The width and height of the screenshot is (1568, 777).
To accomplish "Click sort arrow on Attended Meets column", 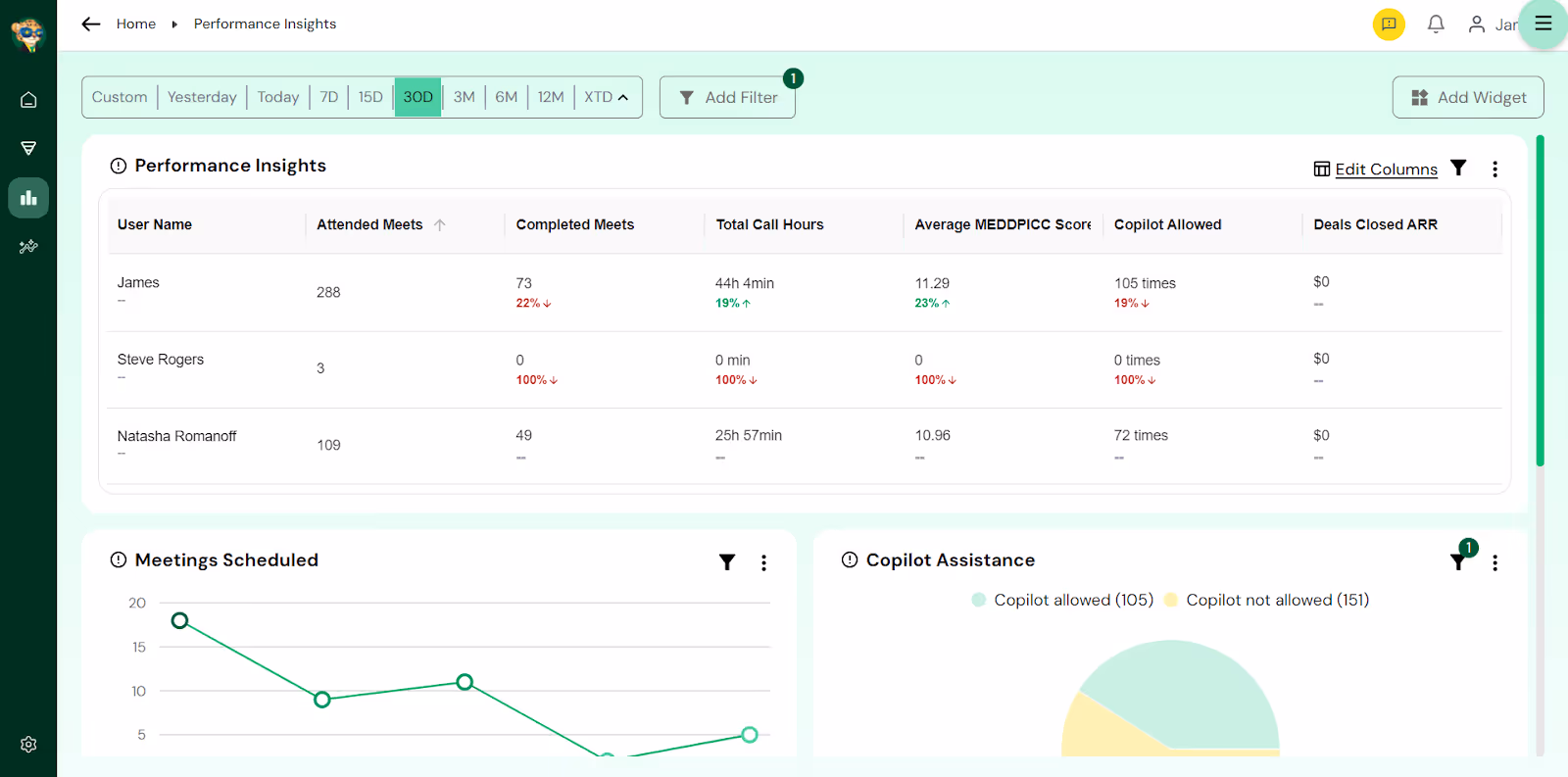I will pyautogui.click(x=440, y=224).
